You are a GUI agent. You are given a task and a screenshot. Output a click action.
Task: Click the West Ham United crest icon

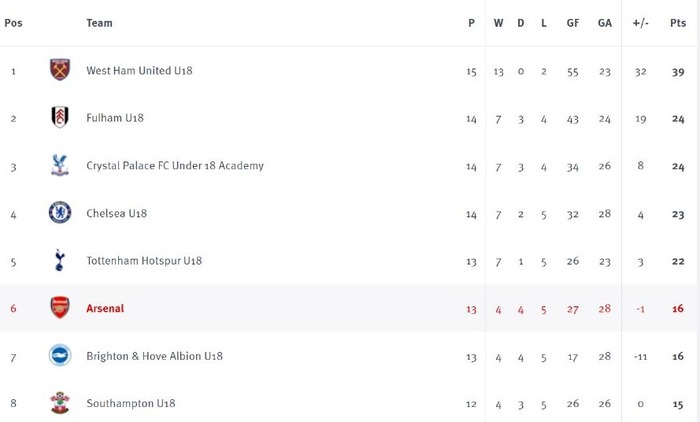click(60, 70)
